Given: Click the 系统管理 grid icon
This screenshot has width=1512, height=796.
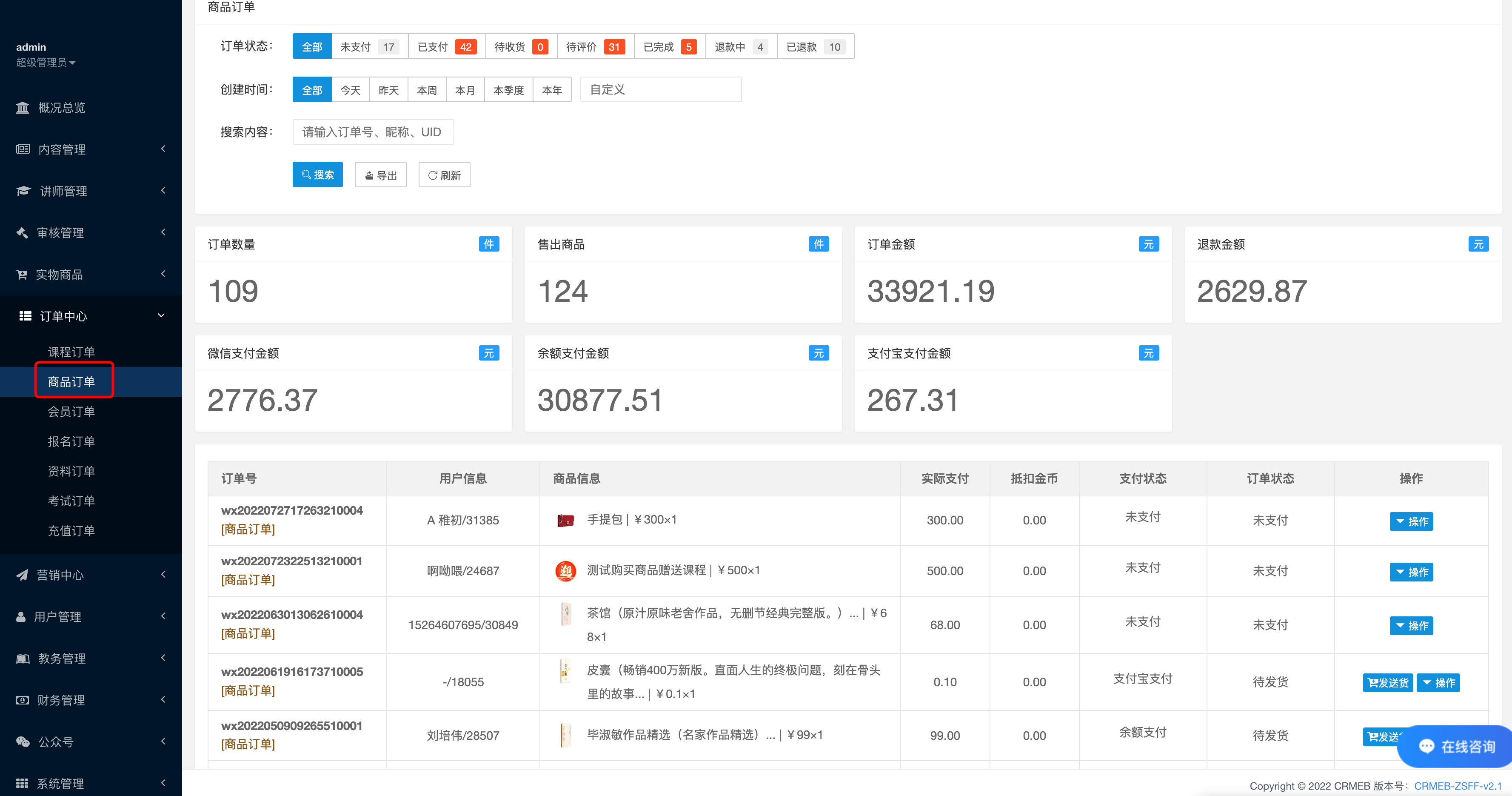Looking at the screenshot, I should (22, 783).
